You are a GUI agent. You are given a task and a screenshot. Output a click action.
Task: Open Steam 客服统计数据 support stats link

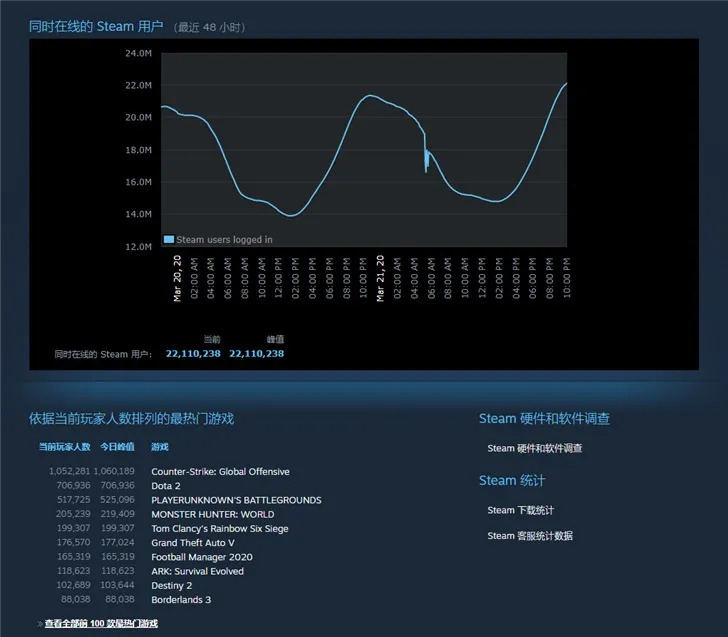click(530, 535)
